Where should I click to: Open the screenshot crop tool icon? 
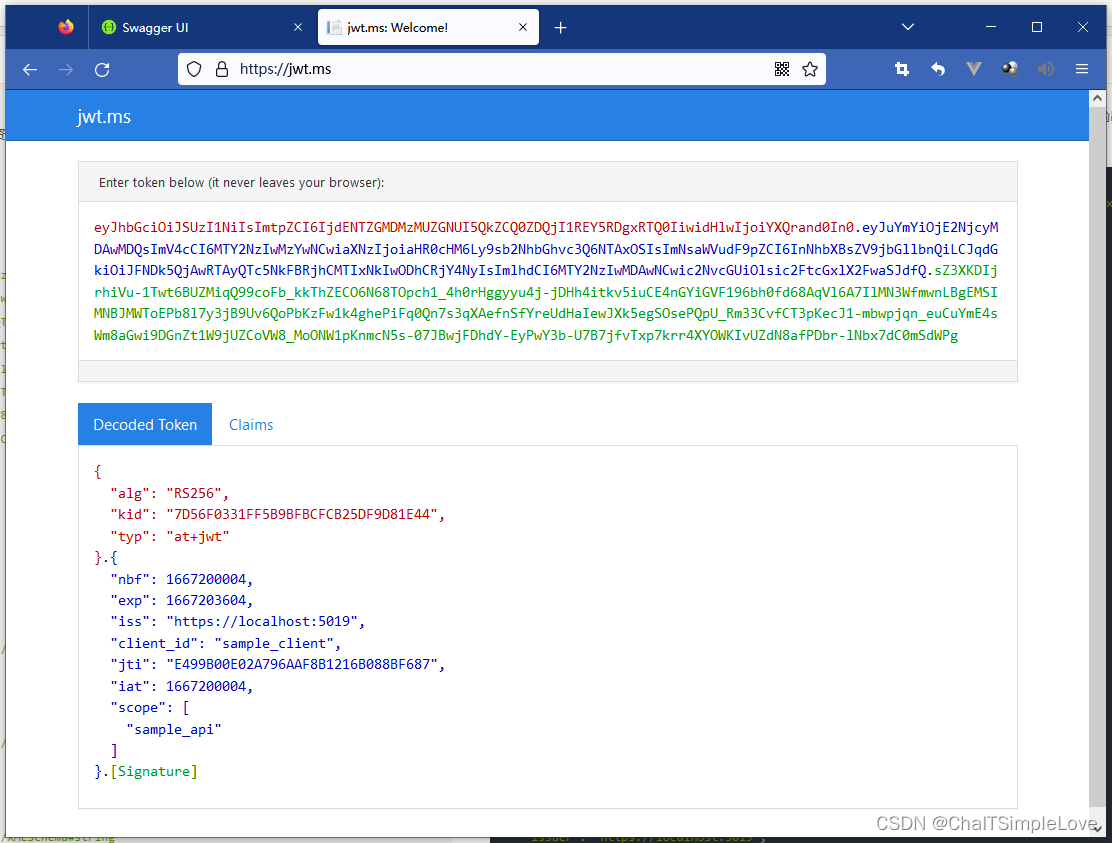901,69
